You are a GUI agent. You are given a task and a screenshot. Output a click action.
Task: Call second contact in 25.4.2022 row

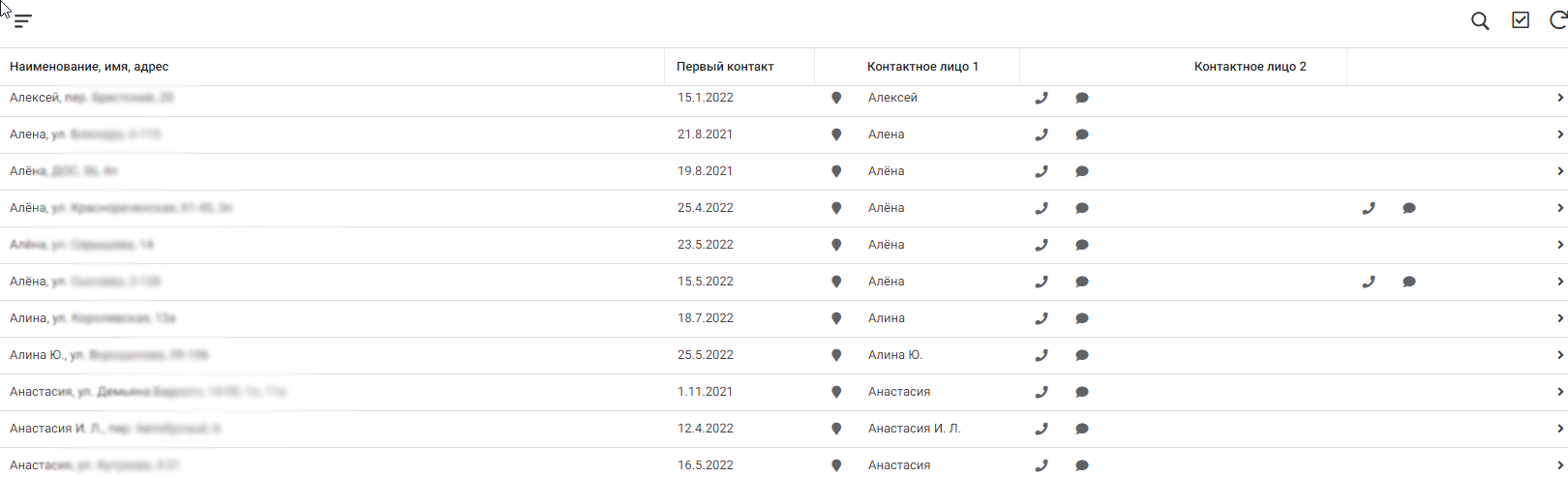[1369, 208]
